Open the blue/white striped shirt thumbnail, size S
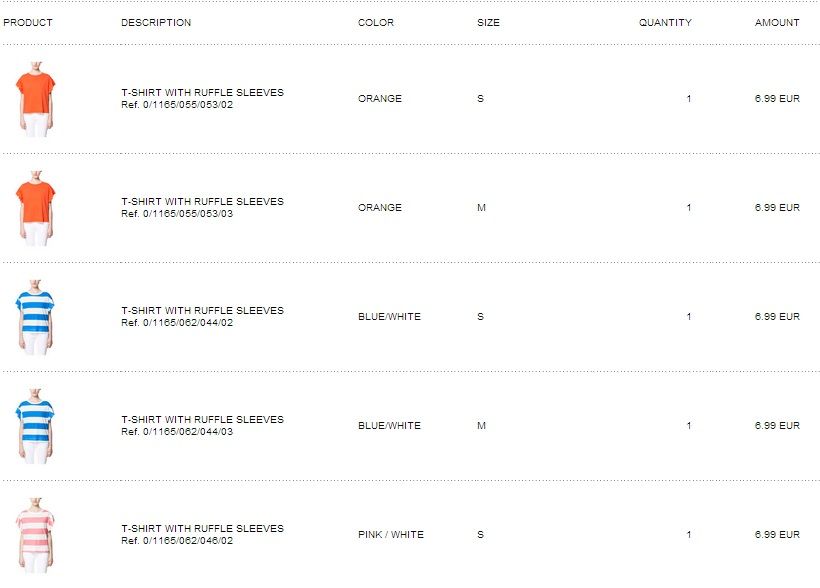 [35, 316]
